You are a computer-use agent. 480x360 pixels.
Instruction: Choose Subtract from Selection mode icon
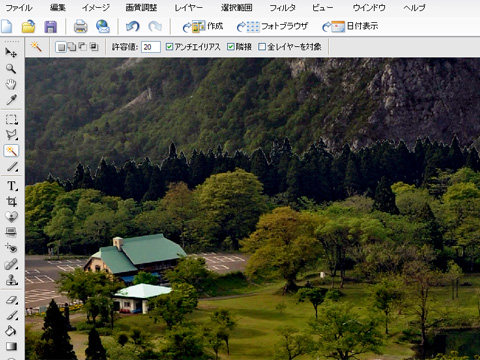(83, 47)
